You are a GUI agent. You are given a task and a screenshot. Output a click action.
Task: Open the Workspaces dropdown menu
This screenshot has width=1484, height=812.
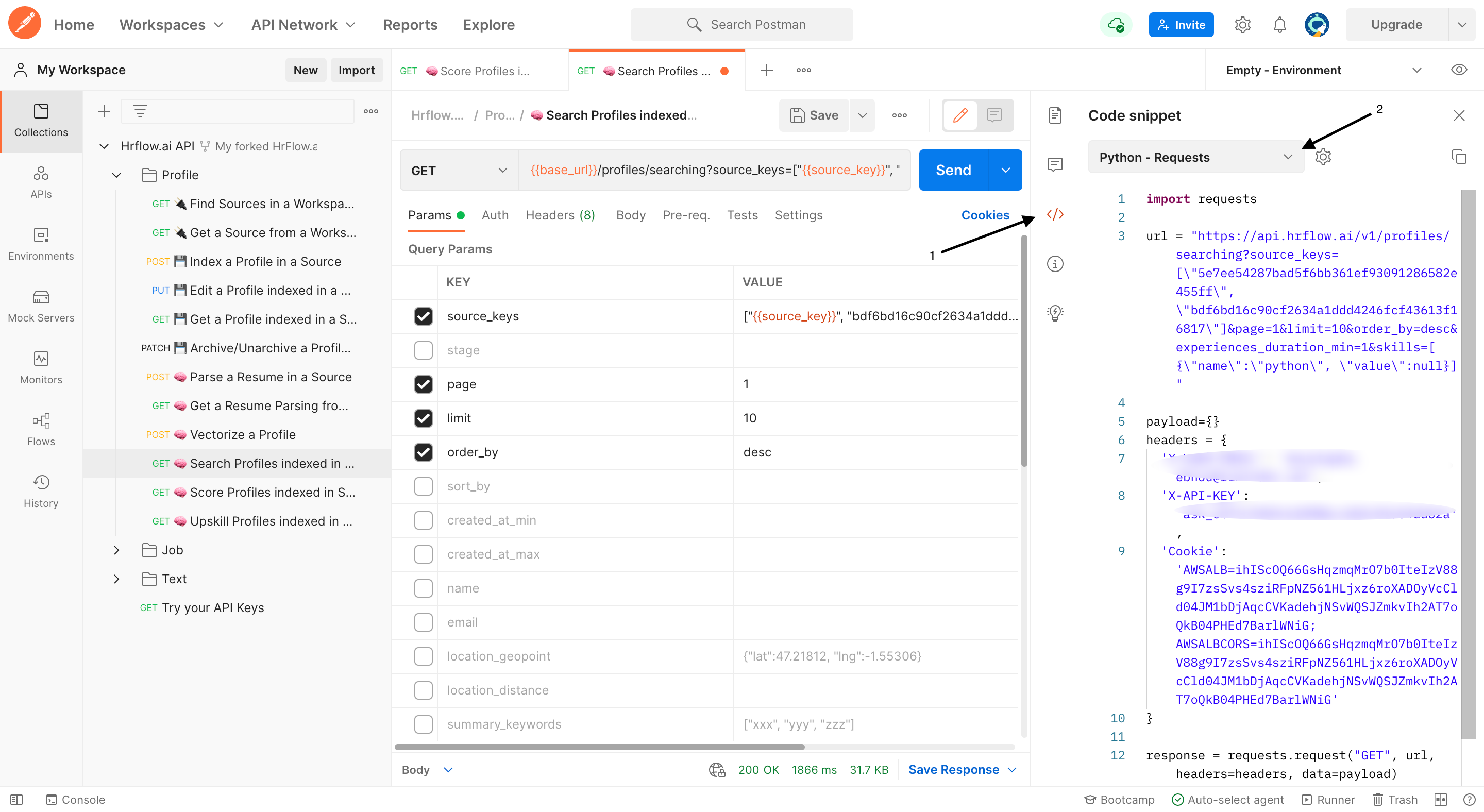point(171,25)
